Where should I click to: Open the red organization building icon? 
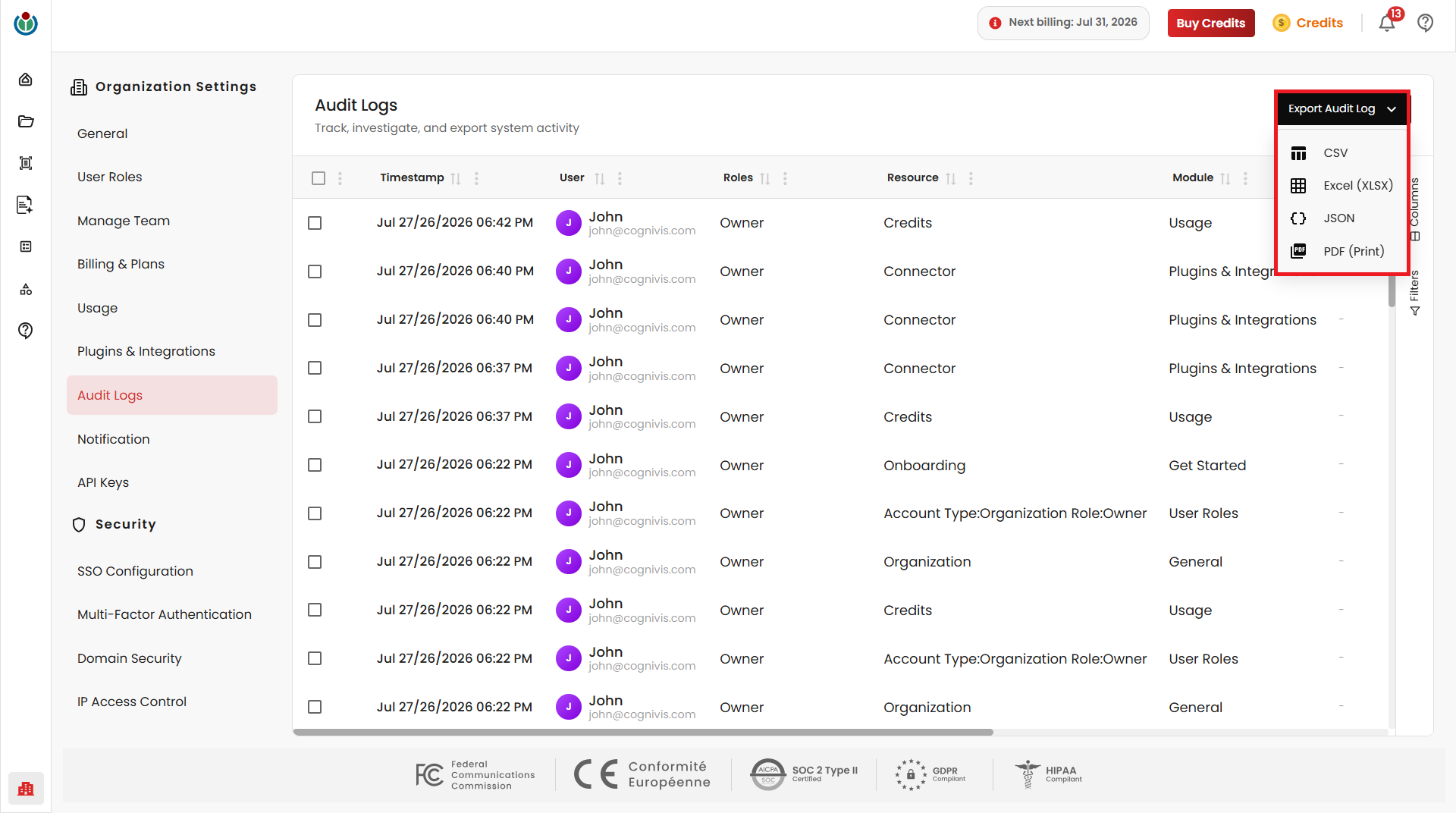26,789
